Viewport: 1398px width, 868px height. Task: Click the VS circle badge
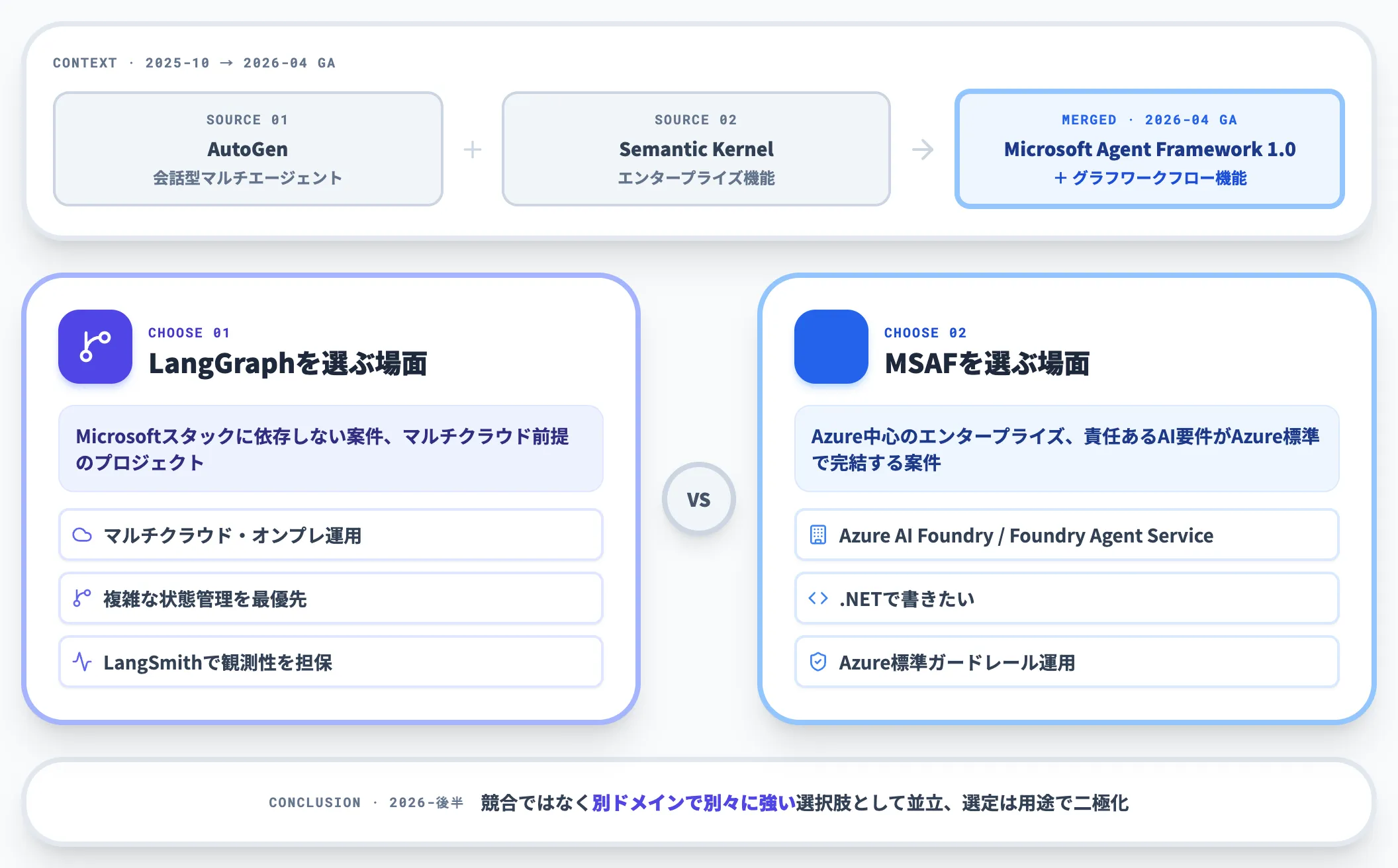699,499
